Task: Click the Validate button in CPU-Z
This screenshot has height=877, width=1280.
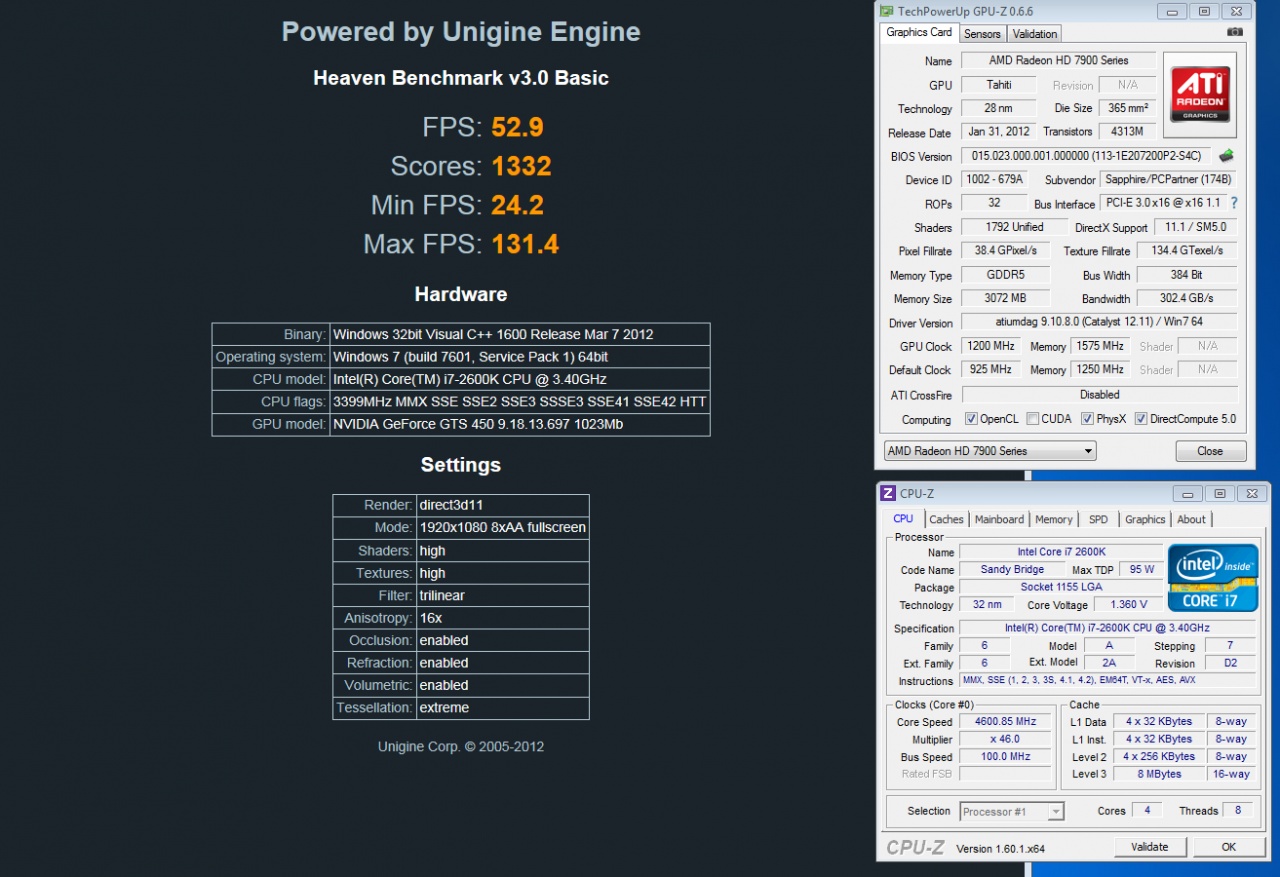Action: [x=1149, y=847]
